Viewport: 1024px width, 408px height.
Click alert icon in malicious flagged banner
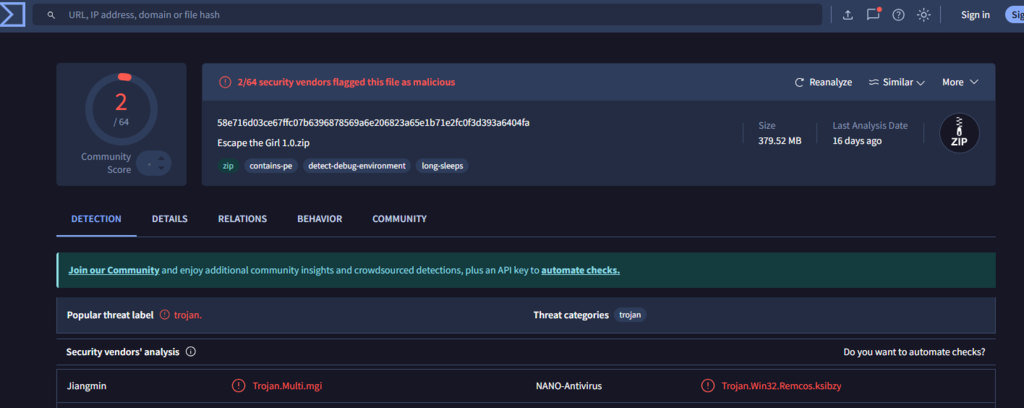225,82
